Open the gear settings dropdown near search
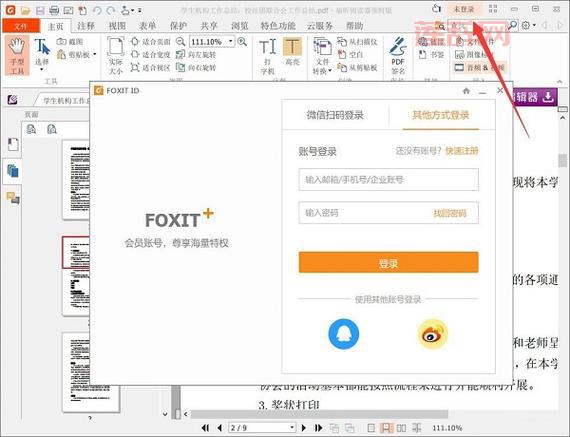This screenshot has height=437, width=570. (x=529, y=25)
